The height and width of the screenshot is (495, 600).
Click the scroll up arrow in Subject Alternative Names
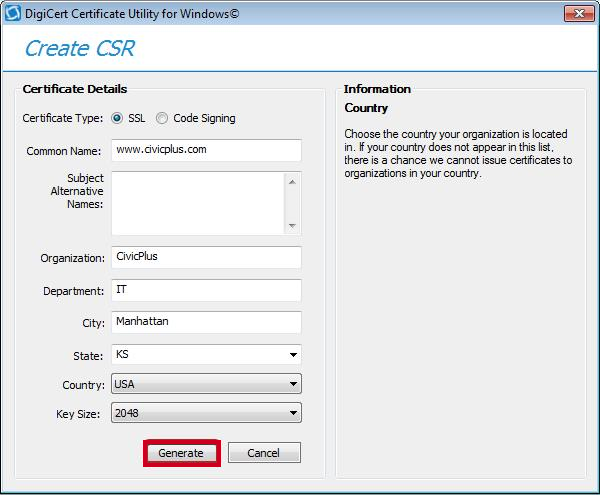coord(292,182)
